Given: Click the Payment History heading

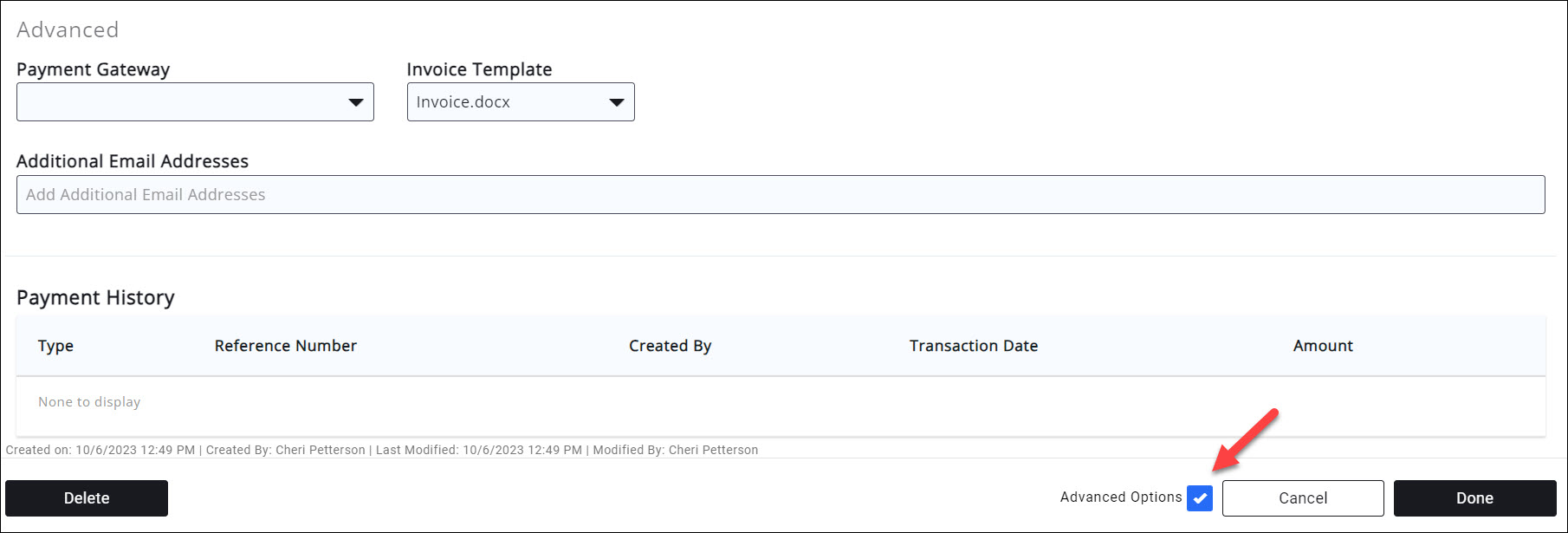Looking at the screenshot, I should 95,297.
